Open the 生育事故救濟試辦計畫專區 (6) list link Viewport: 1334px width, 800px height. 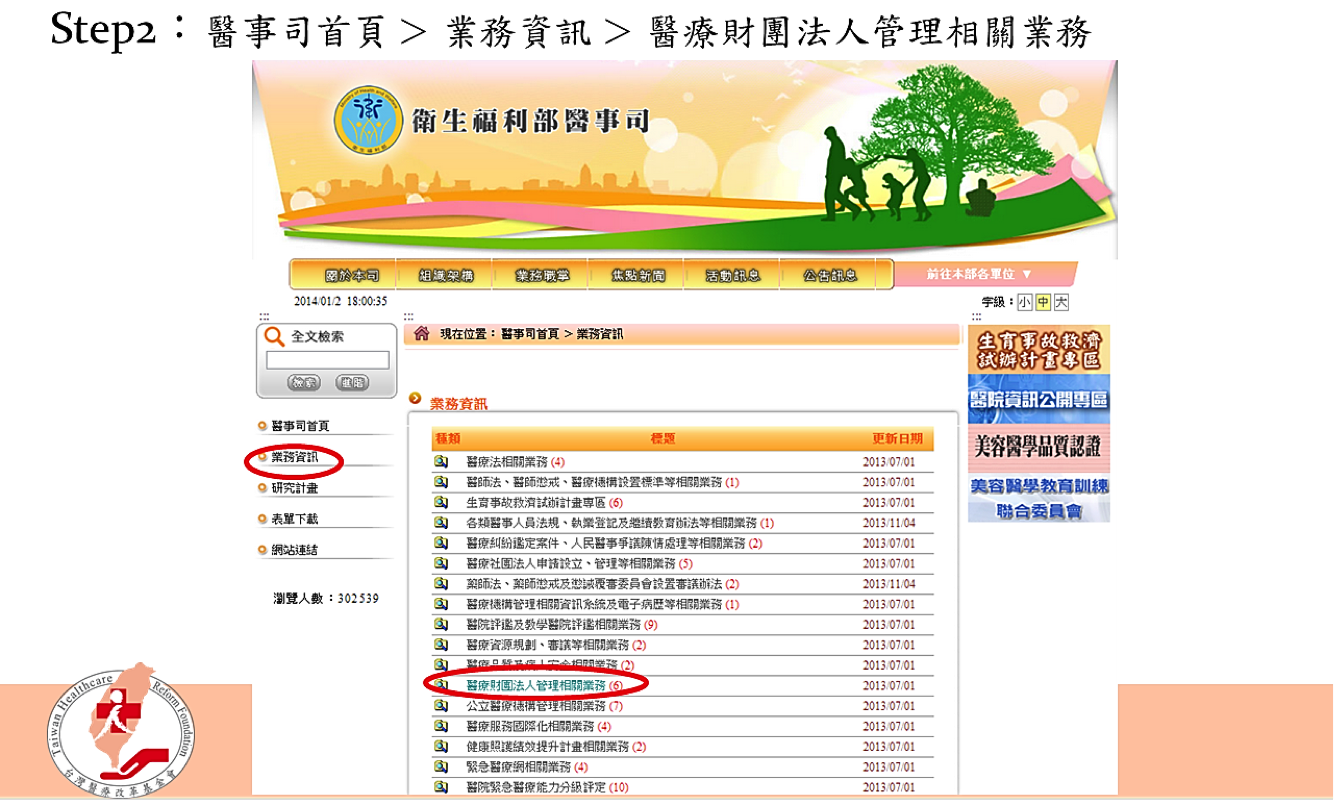pos(545,502)
